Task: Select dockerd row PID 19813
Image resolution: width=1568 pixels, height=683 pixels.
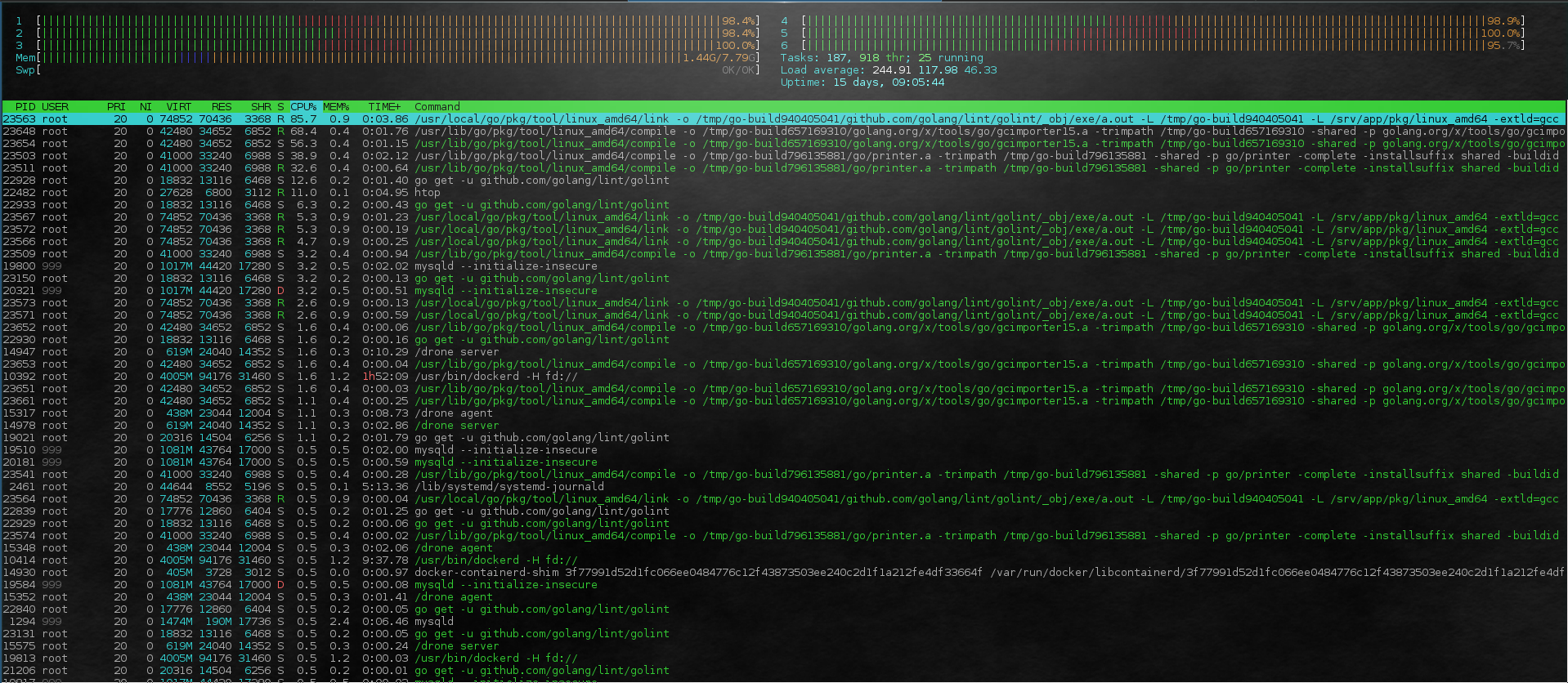Action: pyautogui.click(x=784, y=658)
